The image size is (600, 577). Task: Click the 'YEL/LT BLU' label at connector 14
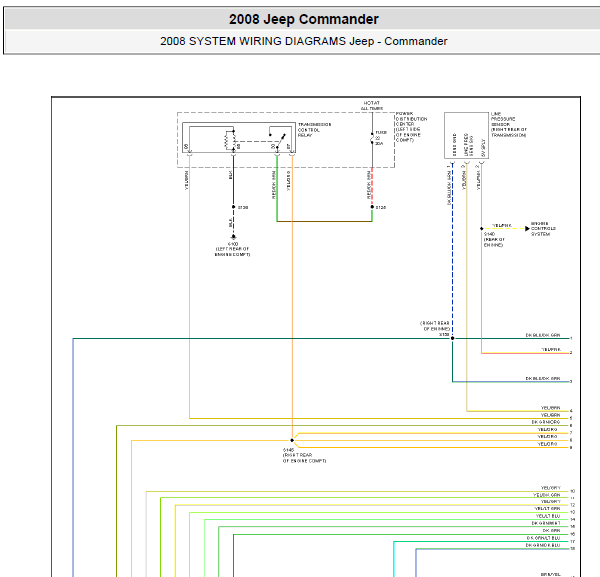pyautogui.click(x=548, y=516)
